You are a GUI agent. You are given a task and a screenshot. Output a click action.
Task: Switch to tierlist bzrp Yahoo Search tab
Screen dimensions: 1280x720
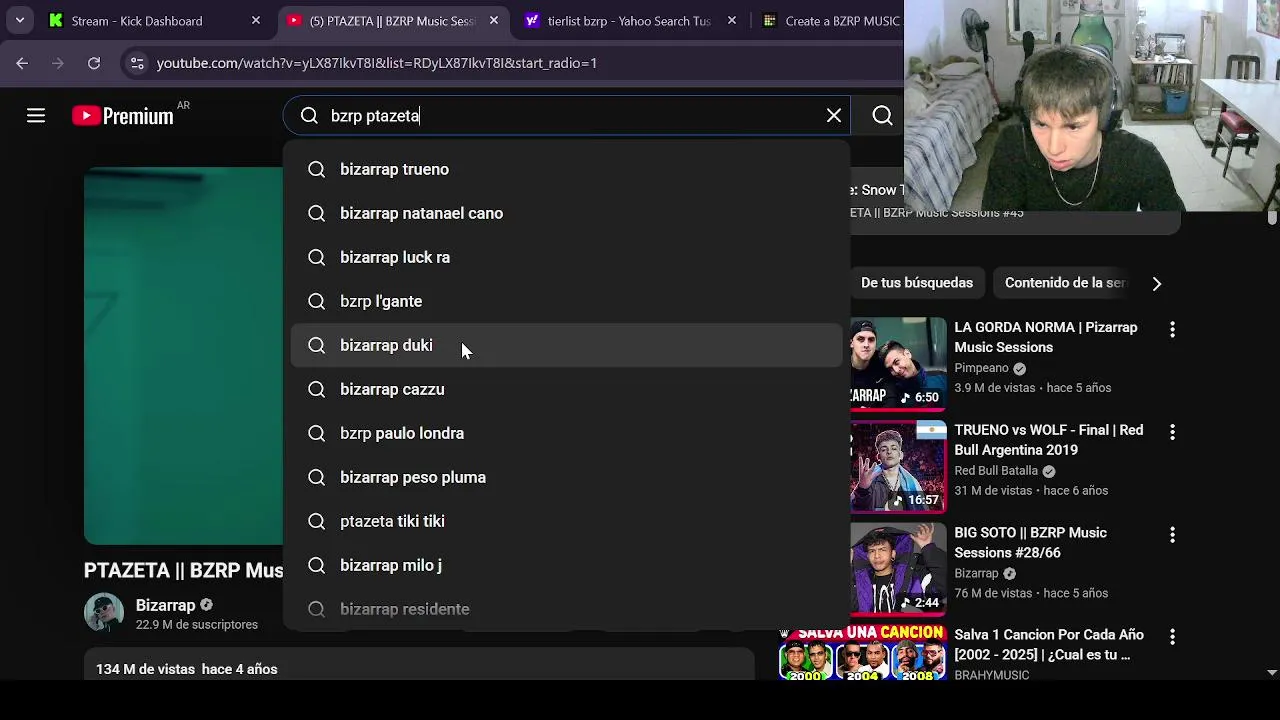click(x=629, y=21)
